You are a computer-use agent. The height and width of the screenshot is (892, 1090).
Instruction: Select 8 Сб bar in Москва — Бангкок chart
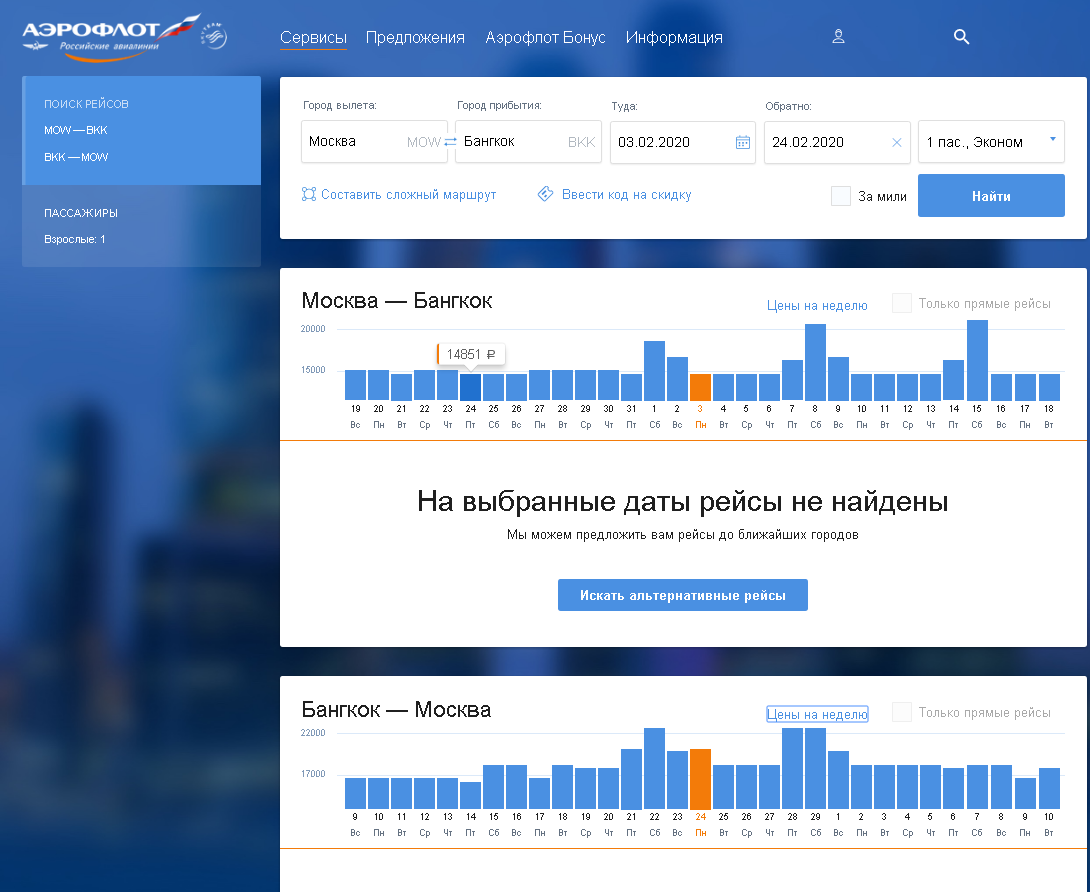coord(815,362)
